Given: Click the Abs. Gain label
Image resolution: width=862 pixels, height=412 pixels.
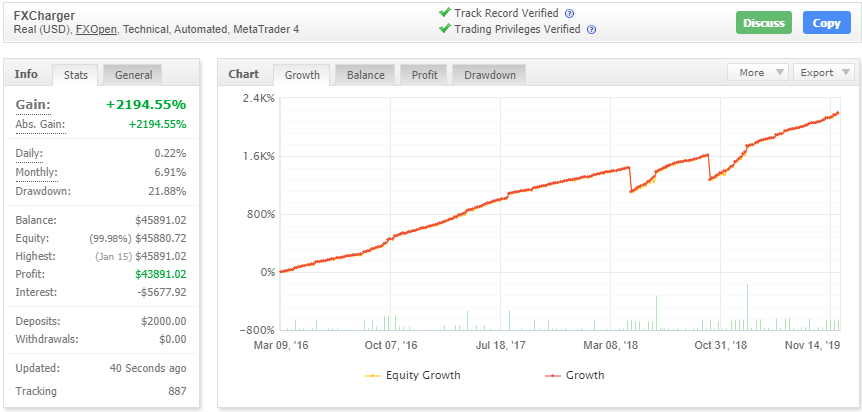Looking at the screenshot, I should click(x=38, y=124).
